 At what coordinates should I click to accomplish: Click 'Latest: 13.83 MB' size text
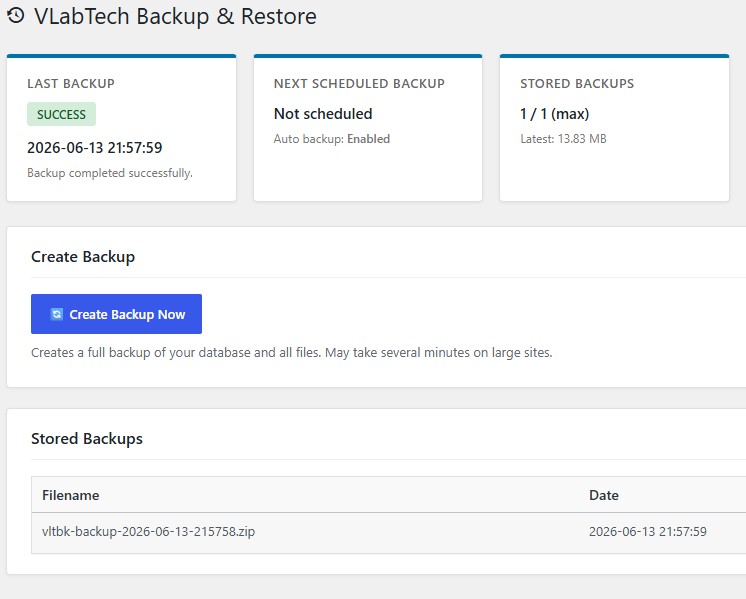click(x=563, y=139)
